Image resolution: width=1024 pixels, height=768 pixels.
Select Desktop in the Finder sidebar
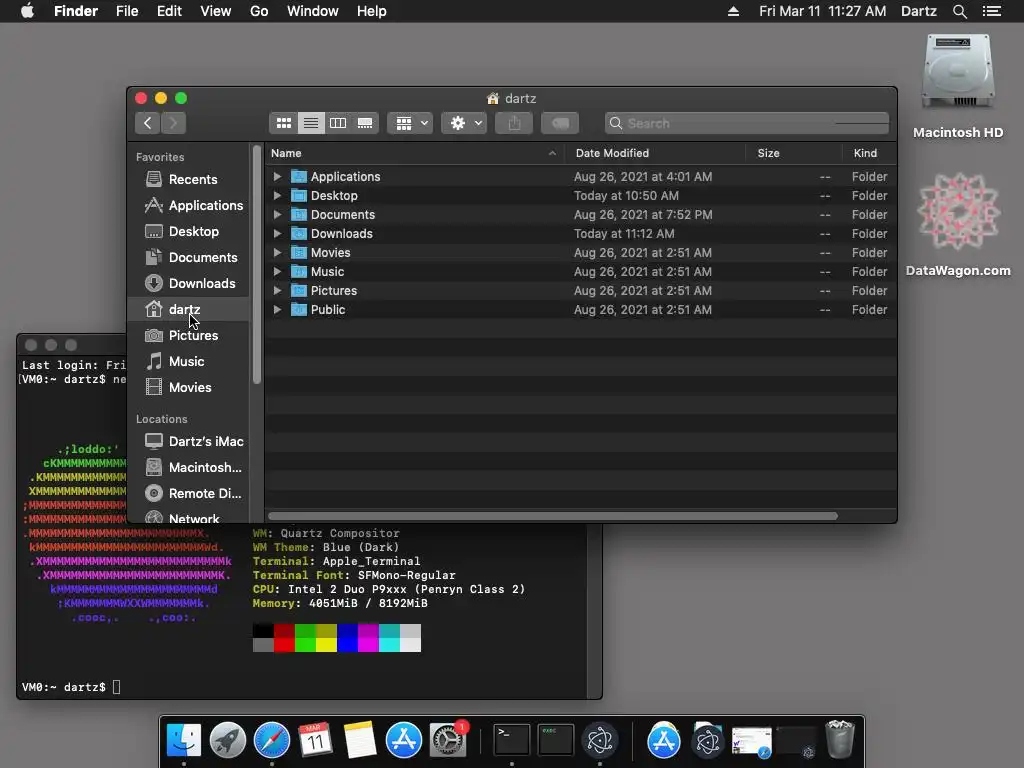[x=189, y=231]
